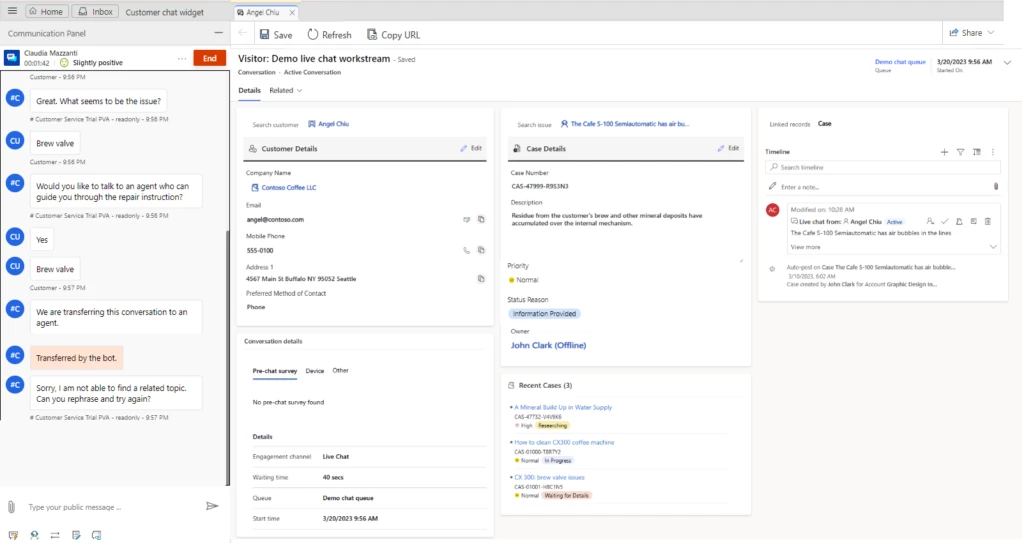Open the Contoso Coffee LLC company link
Viewport: 1024px width, 543px height.
click(283, 187)
